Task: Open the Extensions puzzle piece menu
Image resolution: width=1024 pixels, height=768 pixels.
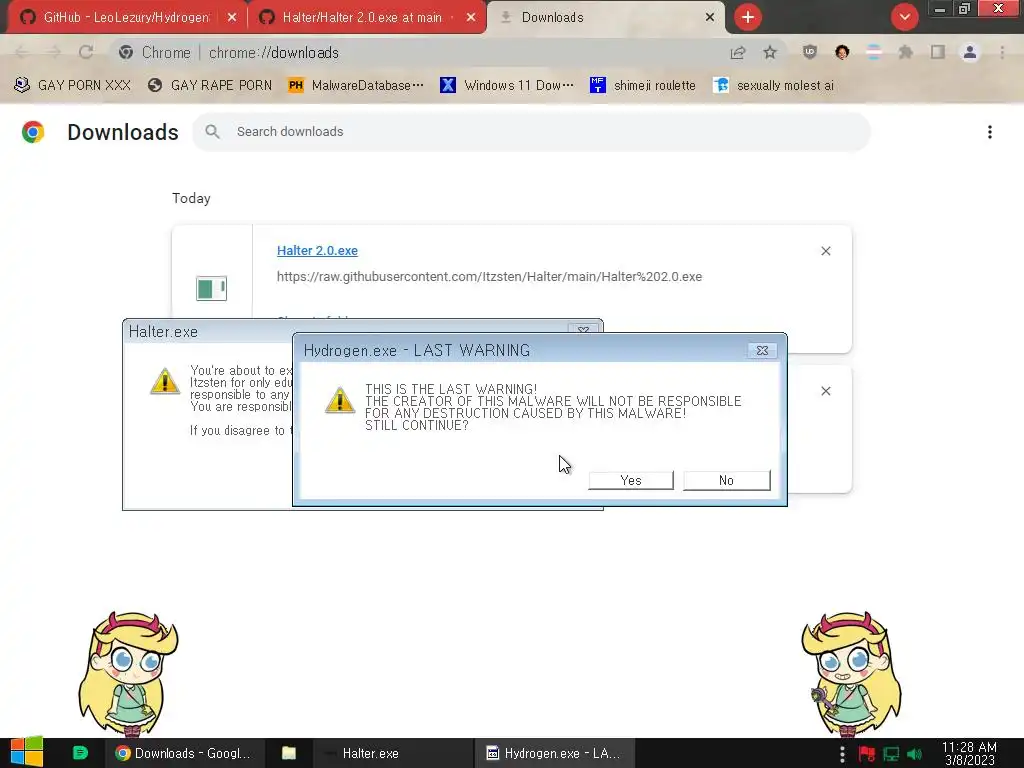Action: click(x=906, y=52)
